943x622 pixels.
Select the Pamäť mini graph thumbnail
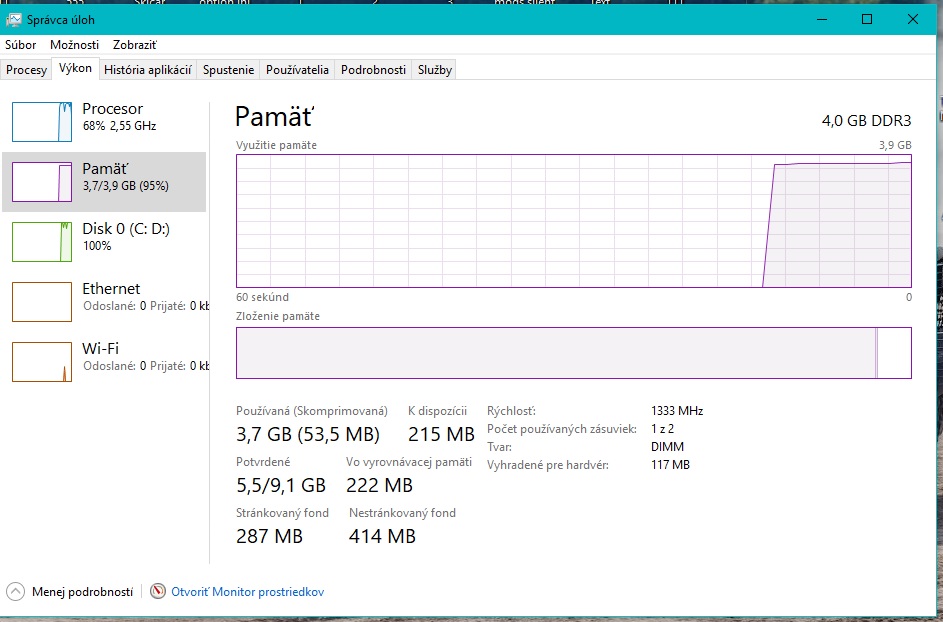click(x=42, y=182)
